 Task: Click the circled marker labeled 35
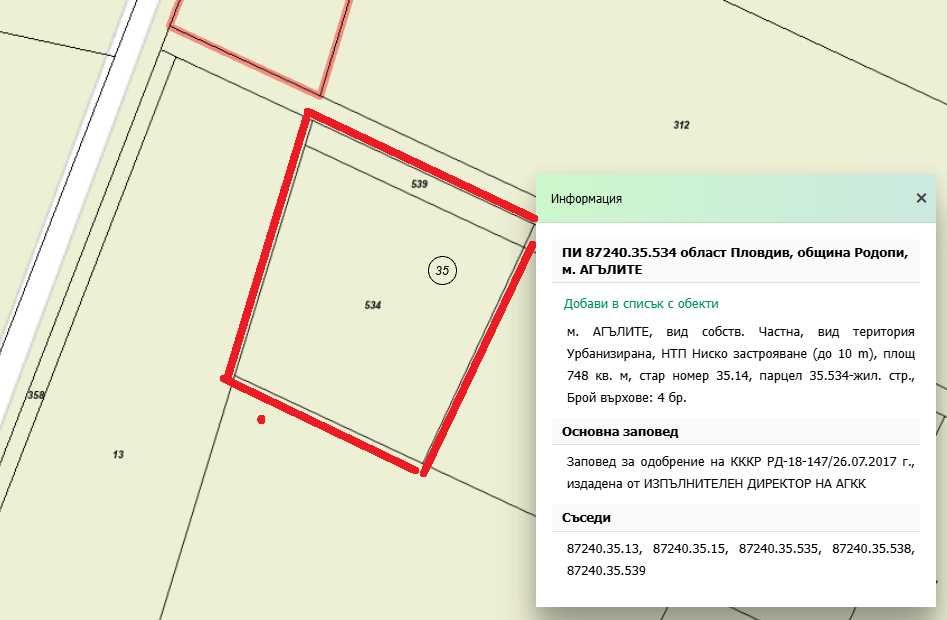click(x=442, y=270)
